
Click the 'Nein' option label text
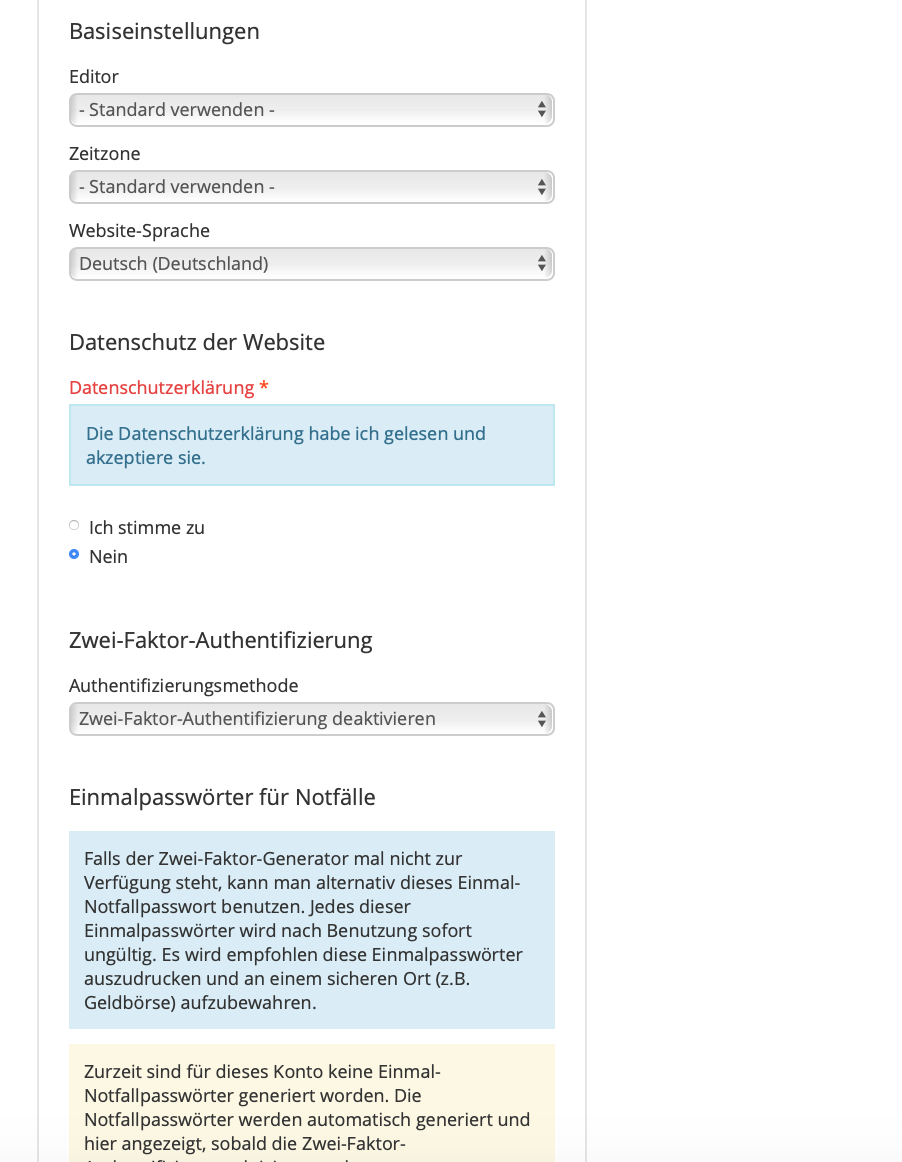[x=108, y=557]
